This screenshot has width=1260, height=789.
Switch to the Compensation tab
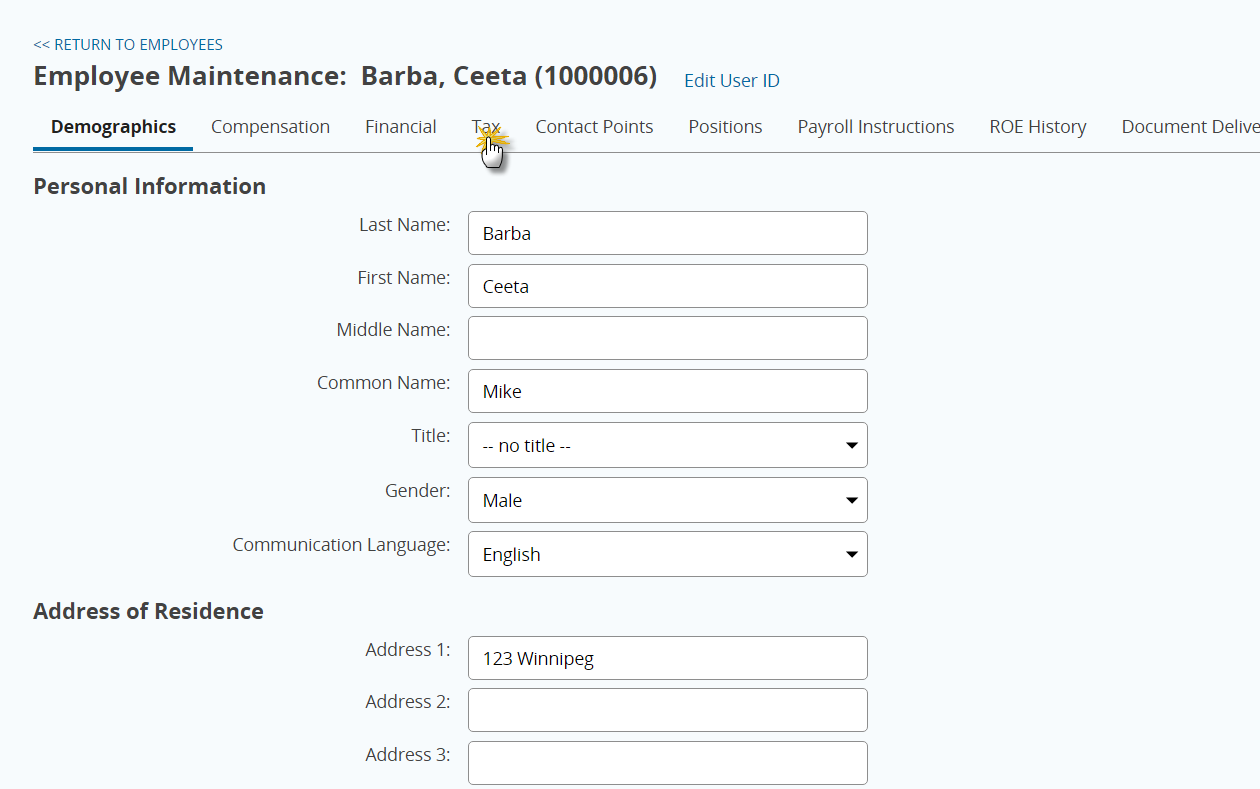pyautogui.click(x=270, y=127)
